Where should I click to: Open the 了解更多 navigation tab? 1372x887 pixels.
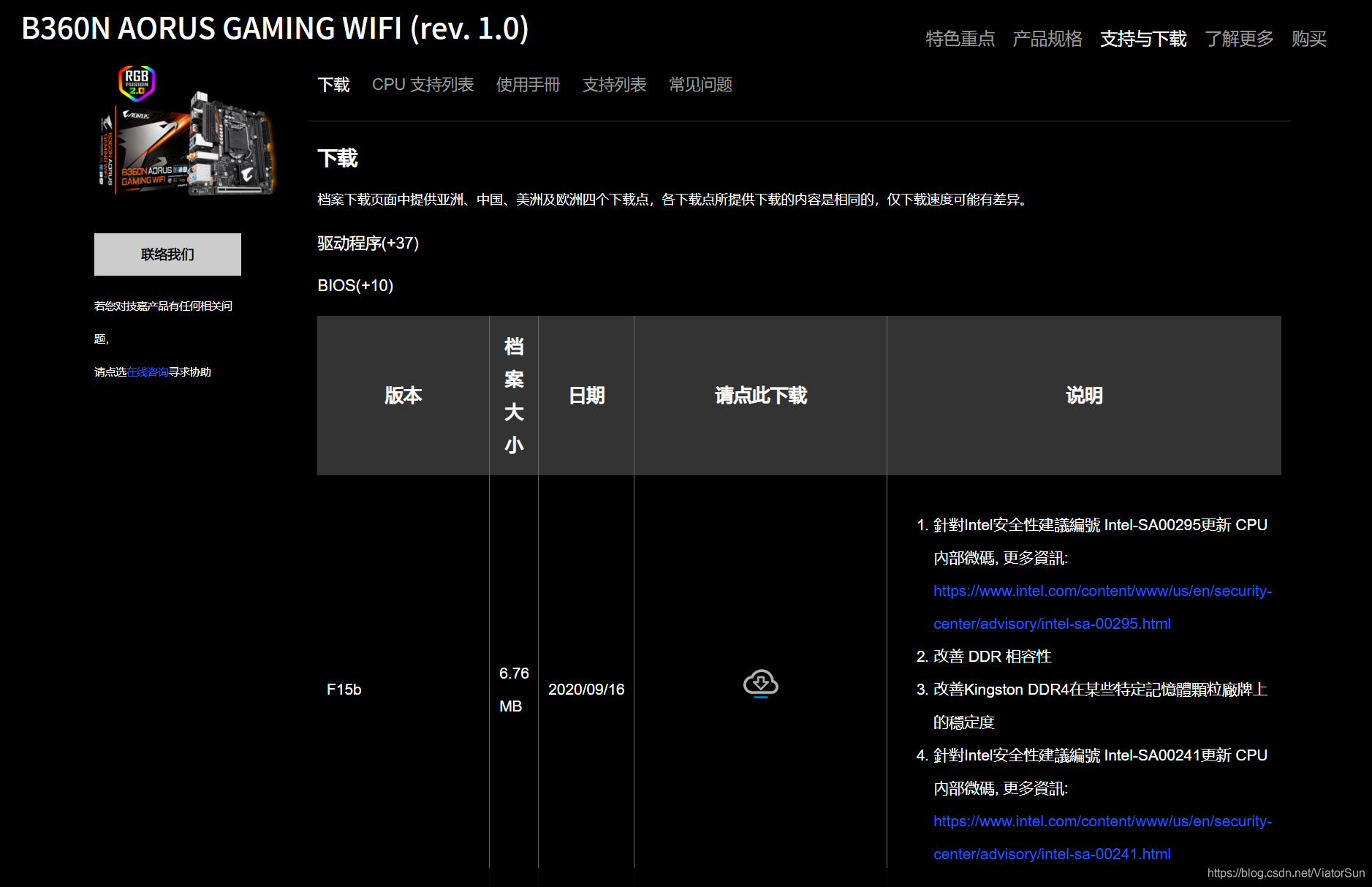click(1239, 39)
